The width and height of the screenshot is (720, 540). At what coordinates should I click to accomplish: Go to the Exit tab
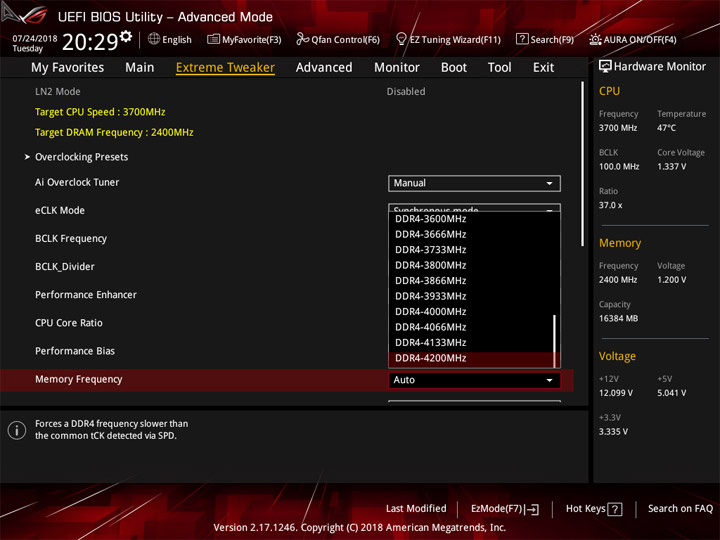click(543, 68)
